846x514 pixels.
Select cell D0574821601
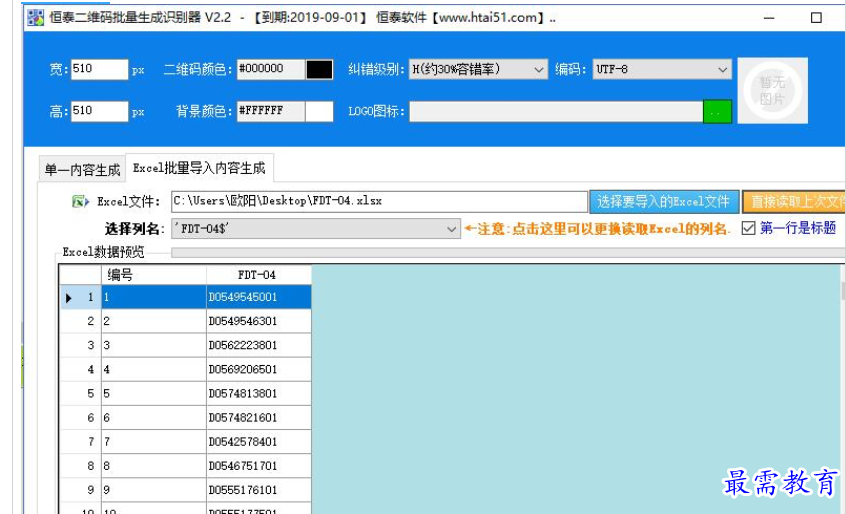259,417
